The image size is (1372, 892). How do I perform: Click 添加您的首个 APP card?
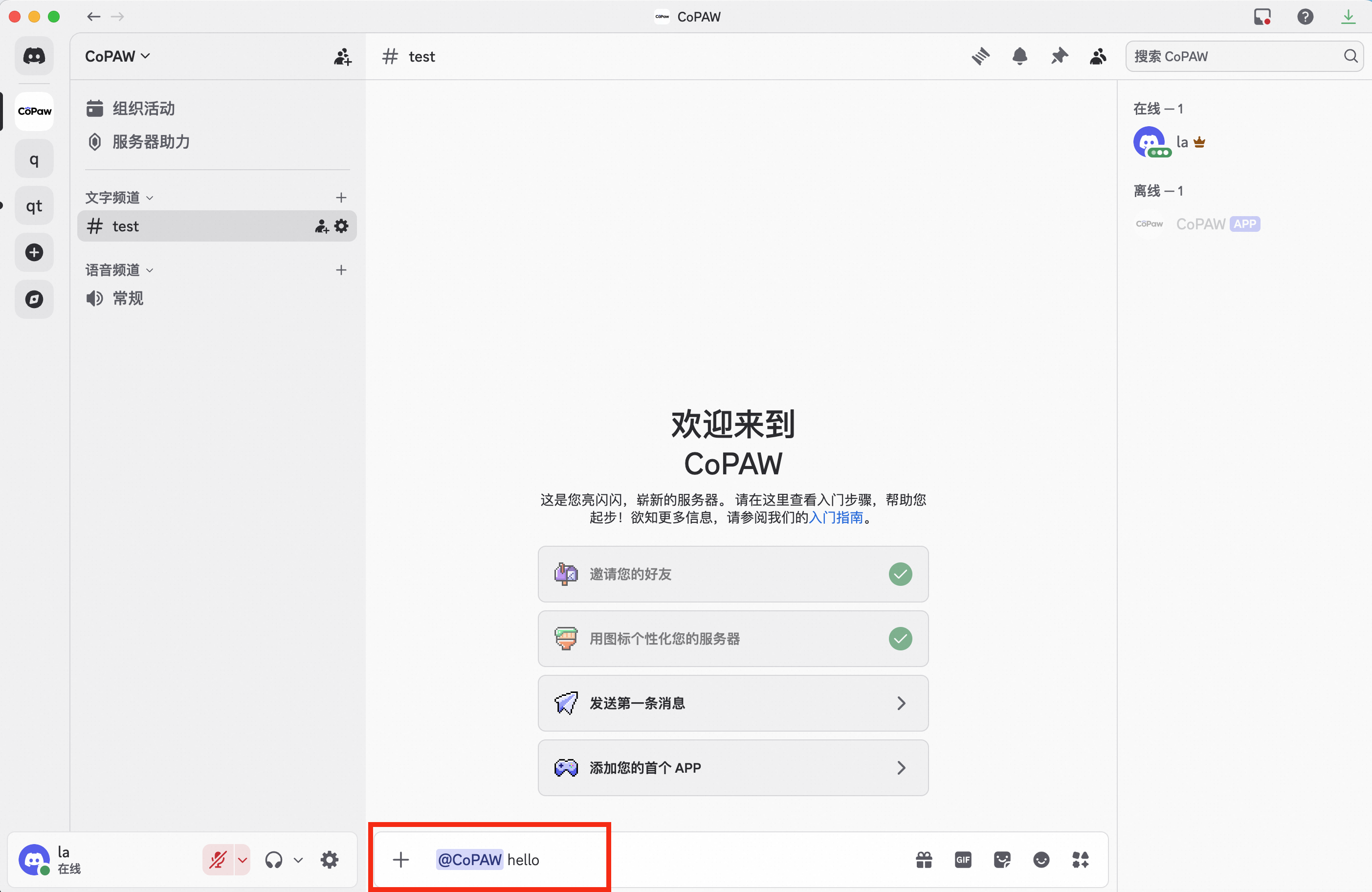732,767
